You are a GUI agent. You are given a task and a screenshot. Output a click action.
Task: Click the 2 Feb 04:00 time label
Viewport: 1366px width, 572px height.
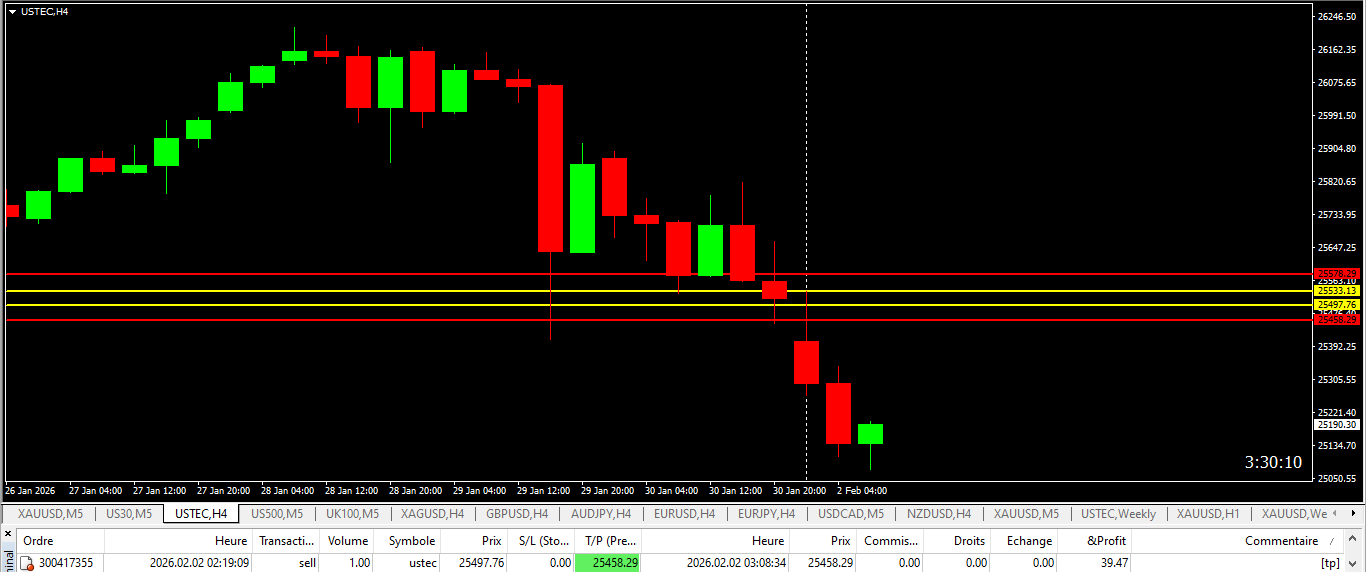[x=862, y=491]
